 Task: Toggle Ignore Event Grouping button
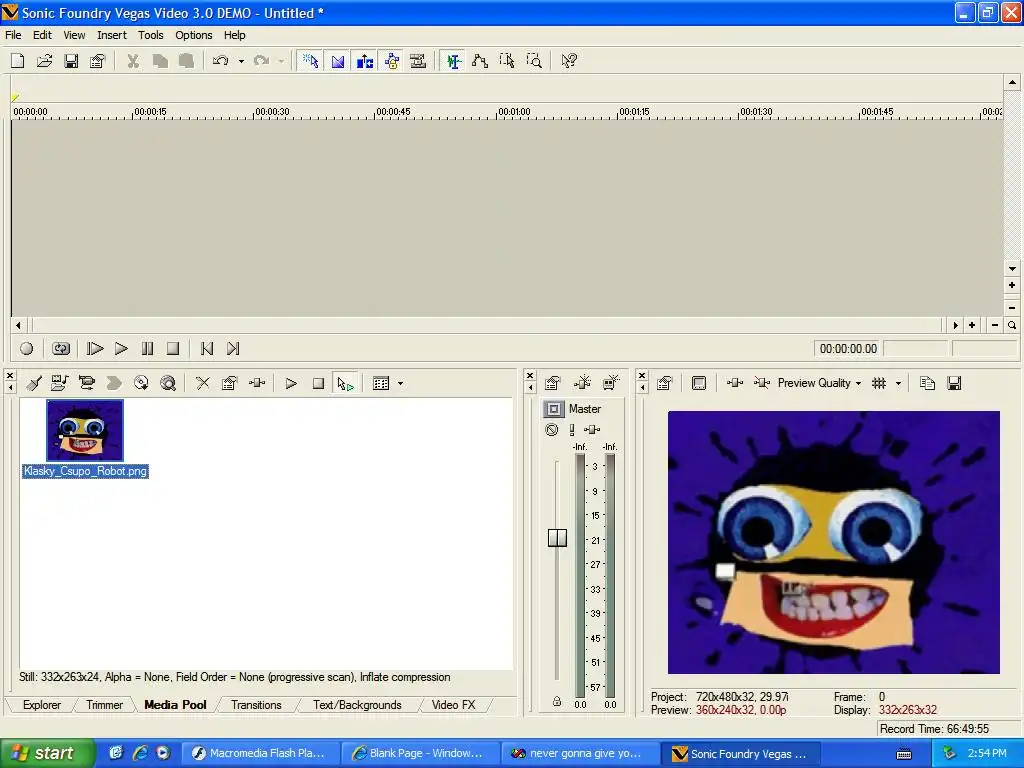tap(418, 61)
